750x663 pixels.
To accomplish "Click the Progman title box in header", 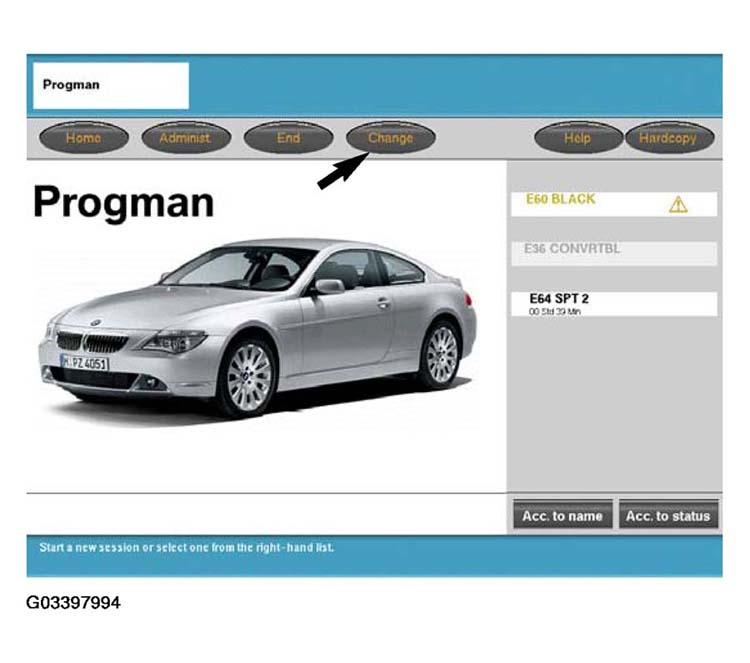I will click(x=111, y=85).
